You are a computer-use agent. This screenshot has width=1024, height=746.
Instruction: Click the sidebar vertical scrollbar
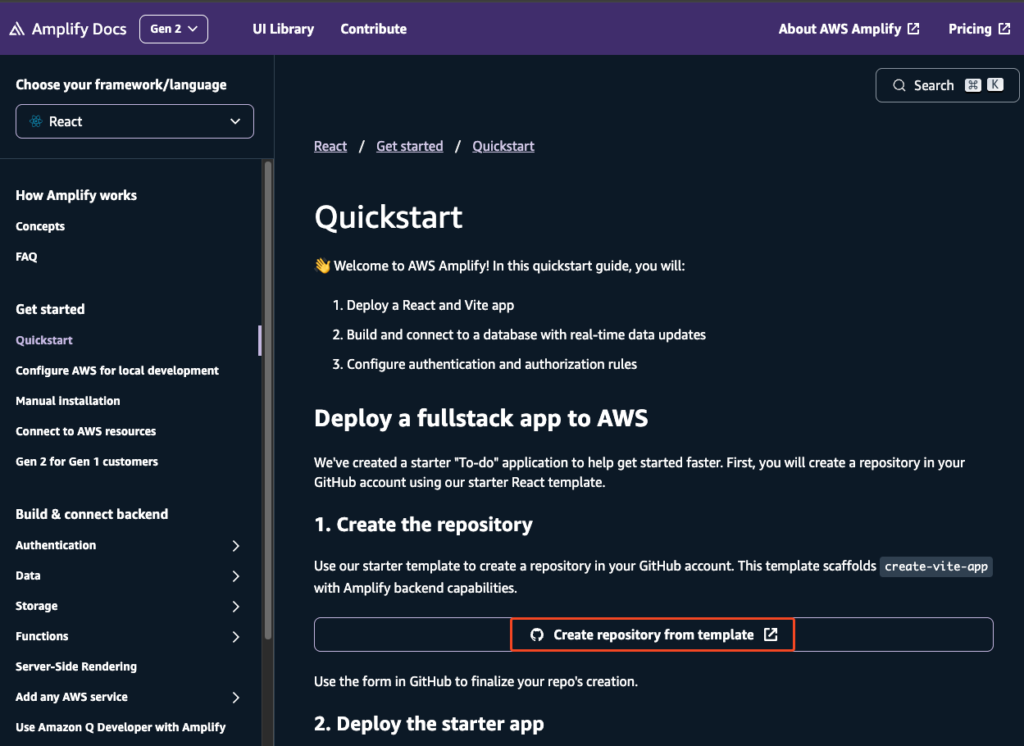[267, 400]
